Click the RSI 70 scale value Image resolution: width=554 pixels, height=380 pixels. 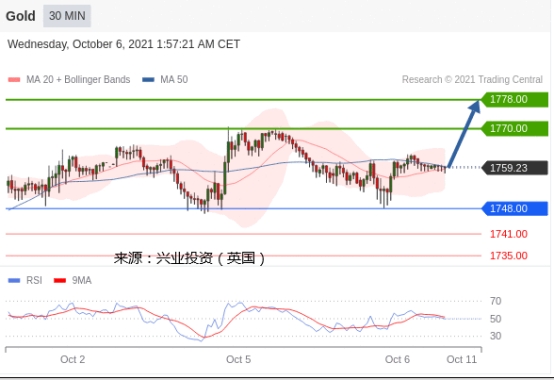click(495, 301)
